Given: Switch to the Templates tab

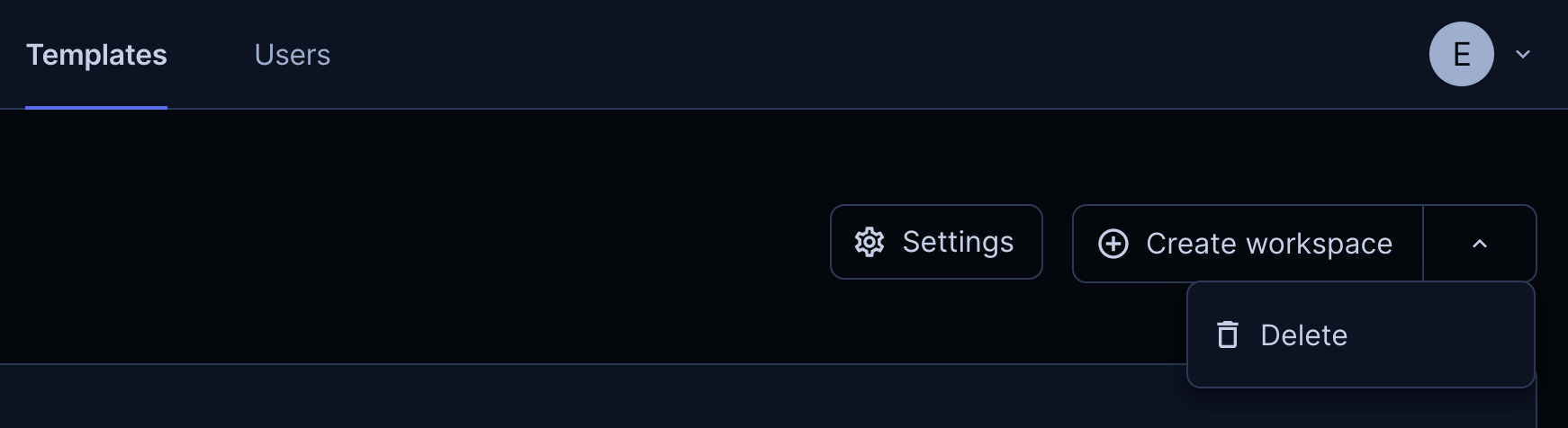Looking at the screenshot, I should [x=96, y=55].
